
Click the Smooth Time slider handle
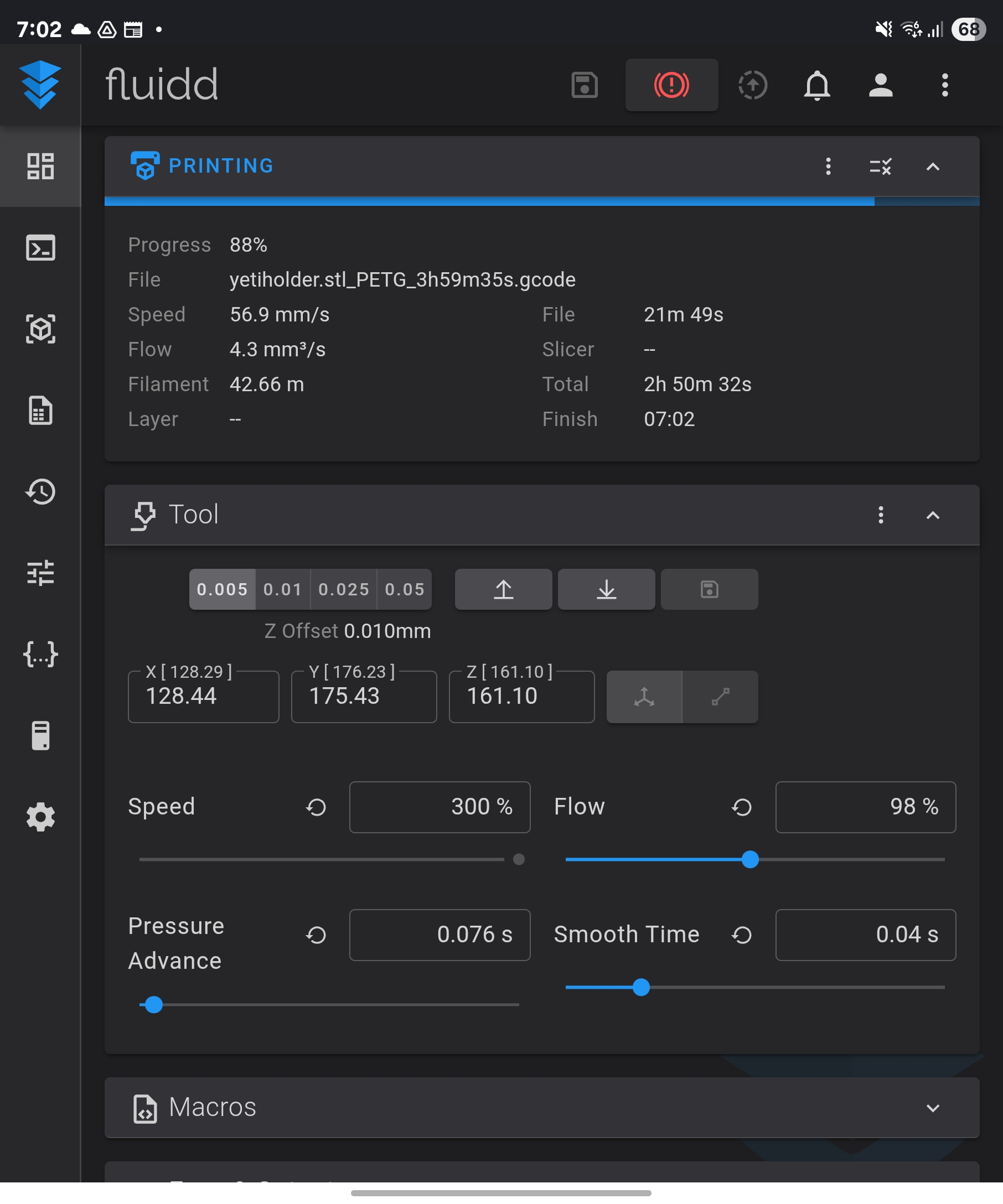tap(641, 987)
